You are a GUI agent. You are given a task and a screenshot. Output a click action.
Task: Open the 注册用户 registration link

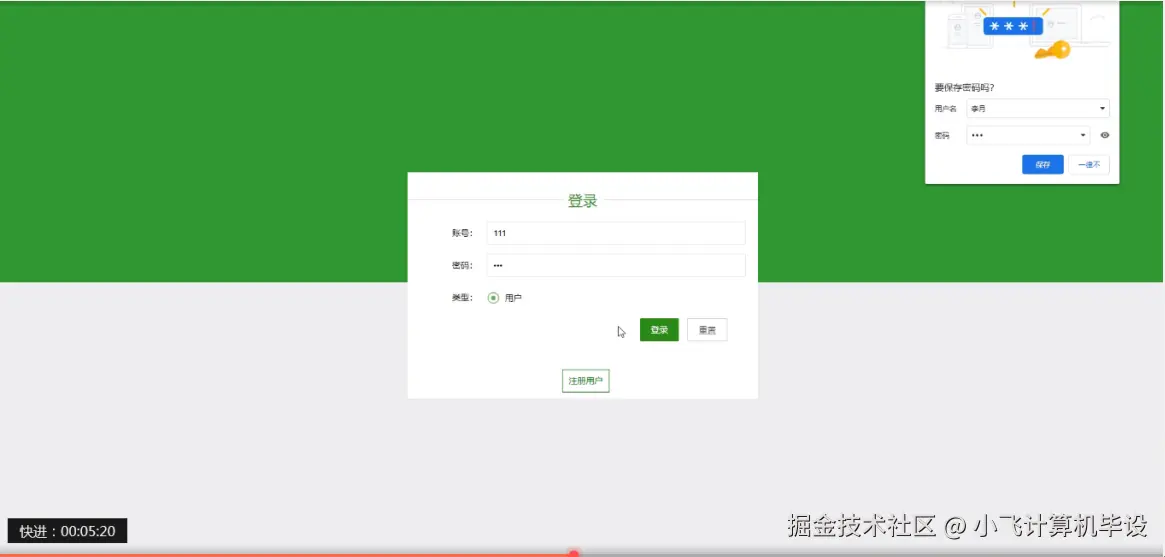pyautogui.click(x=585, y=380)
